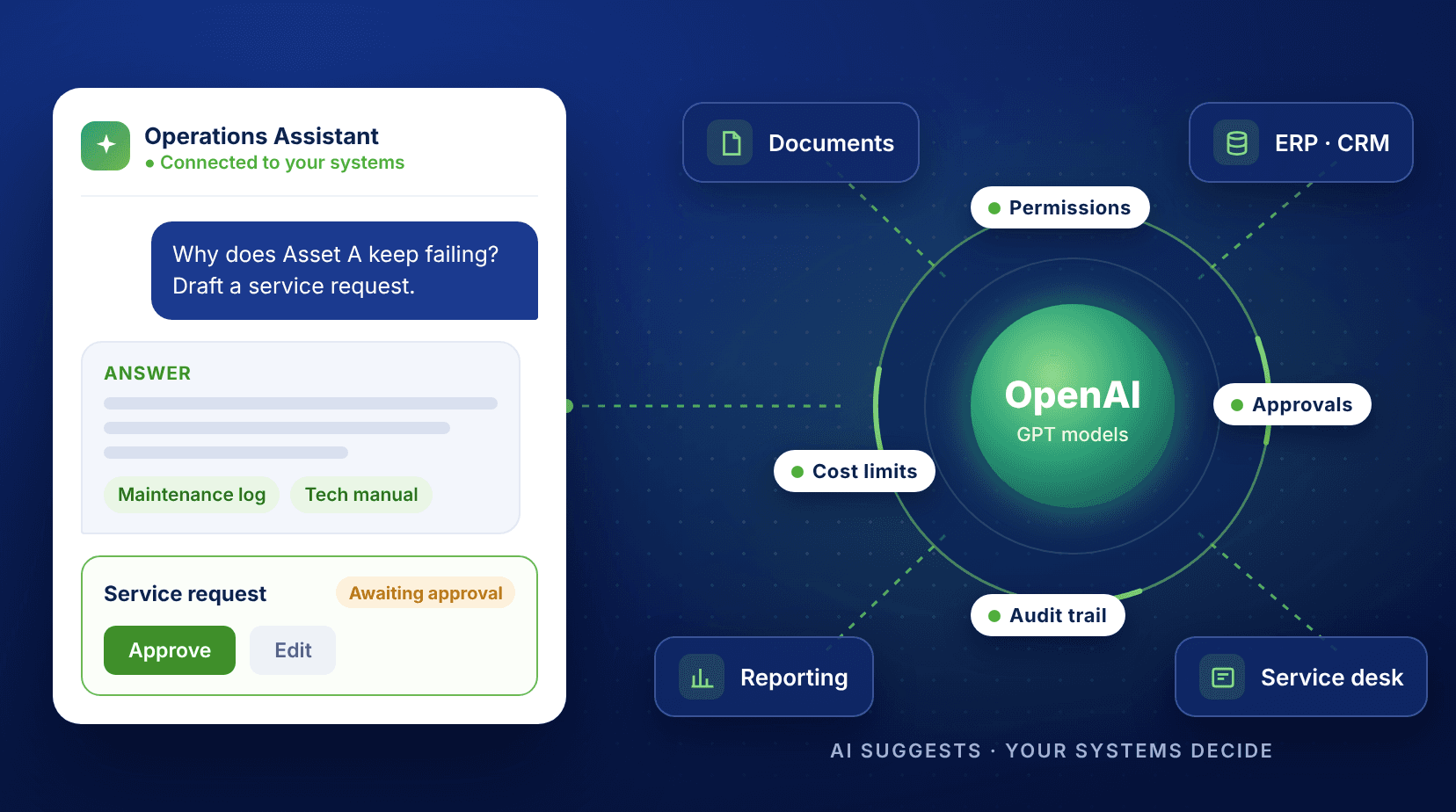The image size is (1456, 812).
Task: Click the ERP CRM database icon
Action: pyautogui.click(x=1236, y=142)
